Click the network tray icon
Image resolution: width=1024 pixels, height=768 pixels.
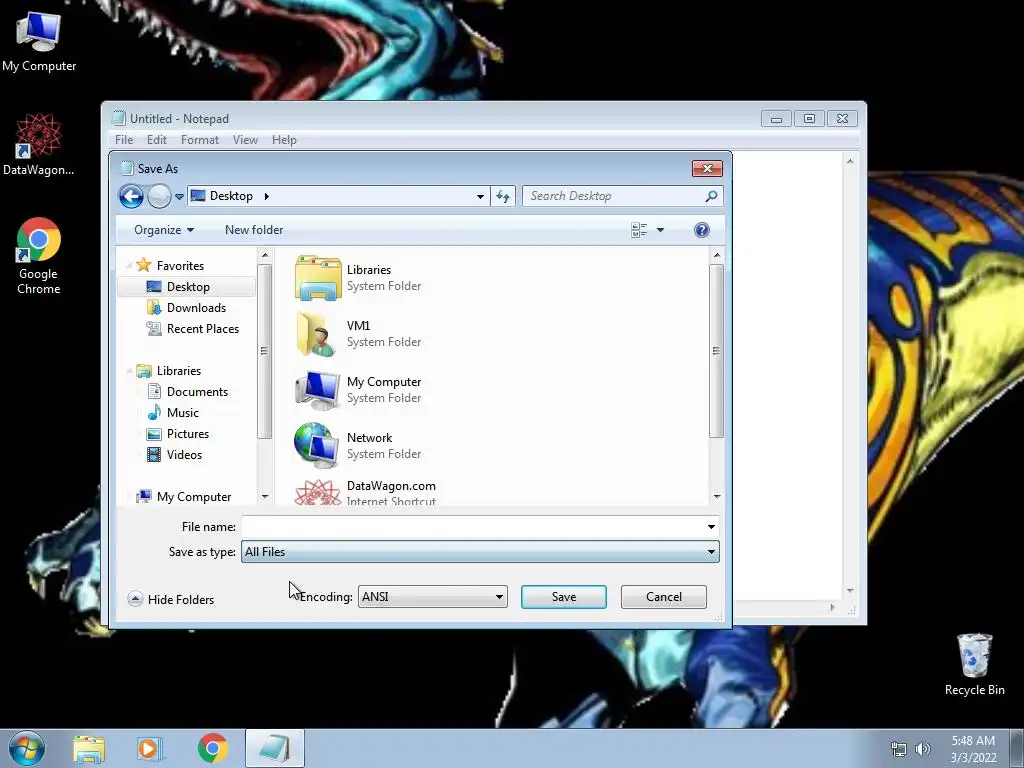tap(899, 749)
